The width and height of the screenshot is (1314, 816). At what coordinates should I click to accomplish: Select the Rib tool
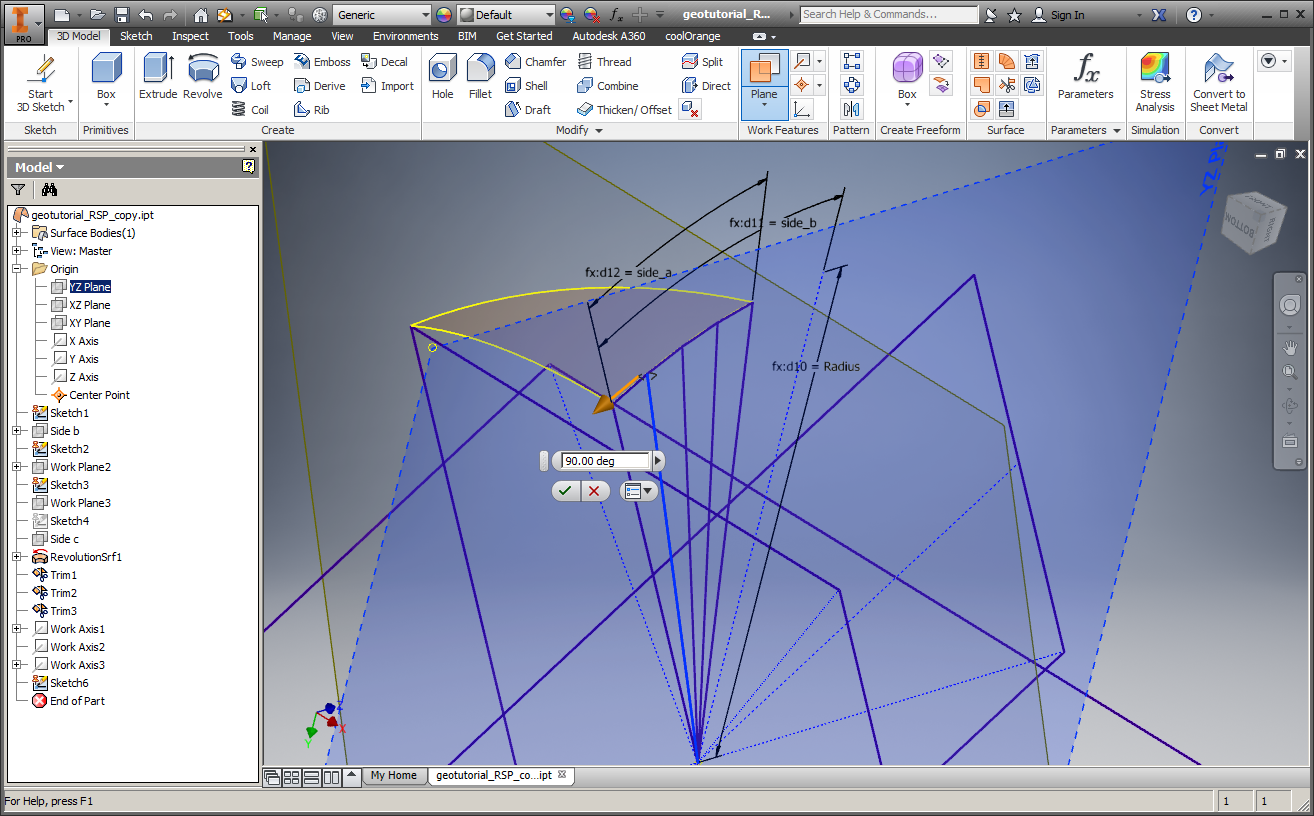tap(311, 110)
